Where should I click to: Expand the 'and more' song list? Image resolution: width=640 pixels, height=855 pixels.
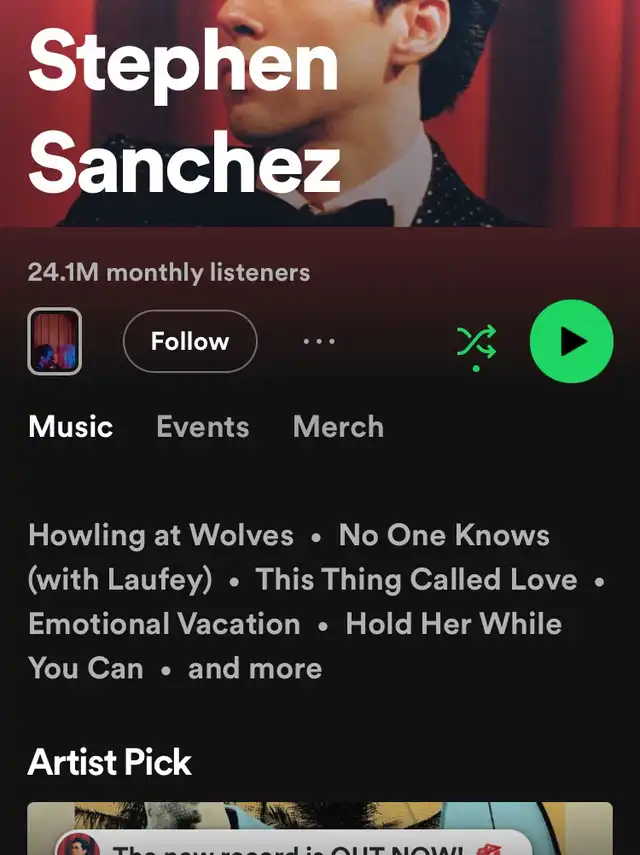click(x=255, y=669)
